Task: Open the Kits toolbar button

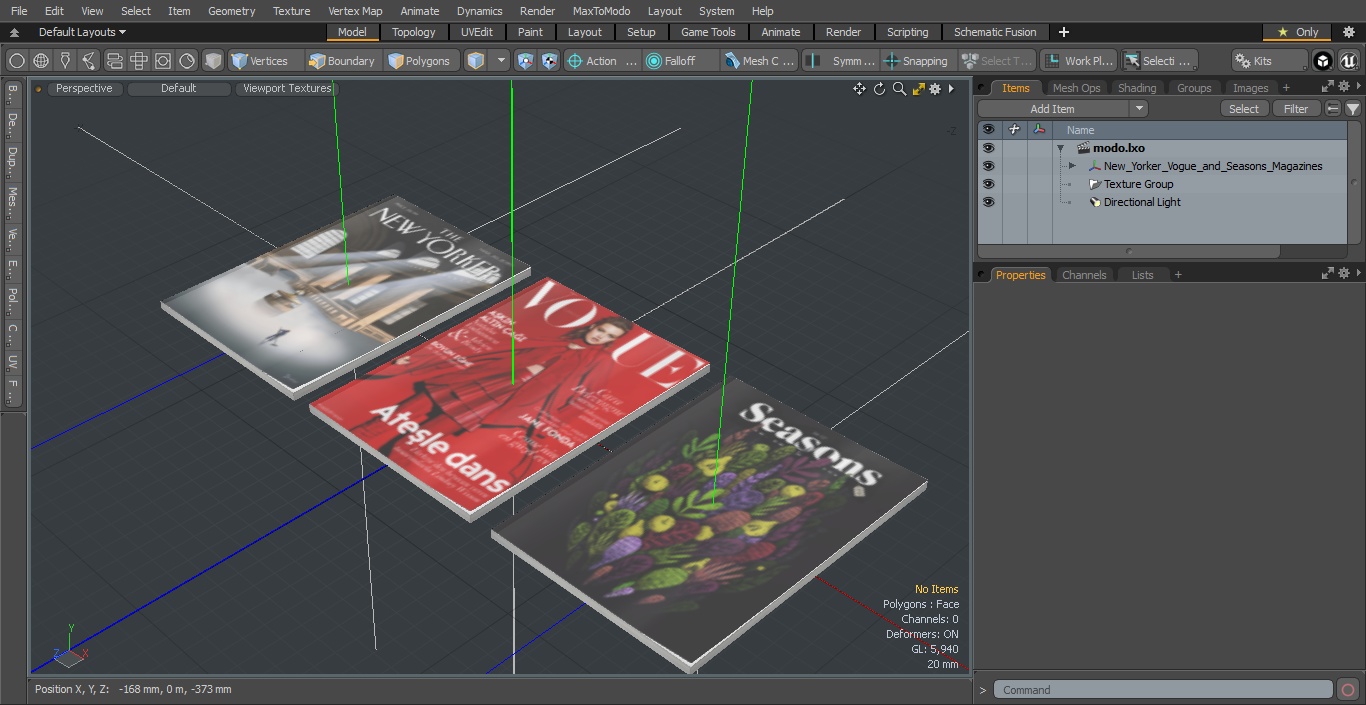Action: pyautogui.click(x=1269, y=61)
